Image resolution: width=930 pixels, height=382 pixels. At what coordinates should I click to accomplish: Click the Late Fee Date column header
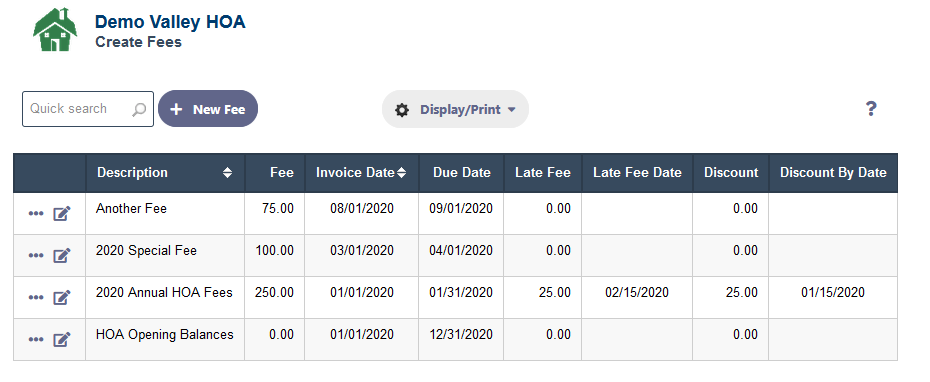pos(637,173)
